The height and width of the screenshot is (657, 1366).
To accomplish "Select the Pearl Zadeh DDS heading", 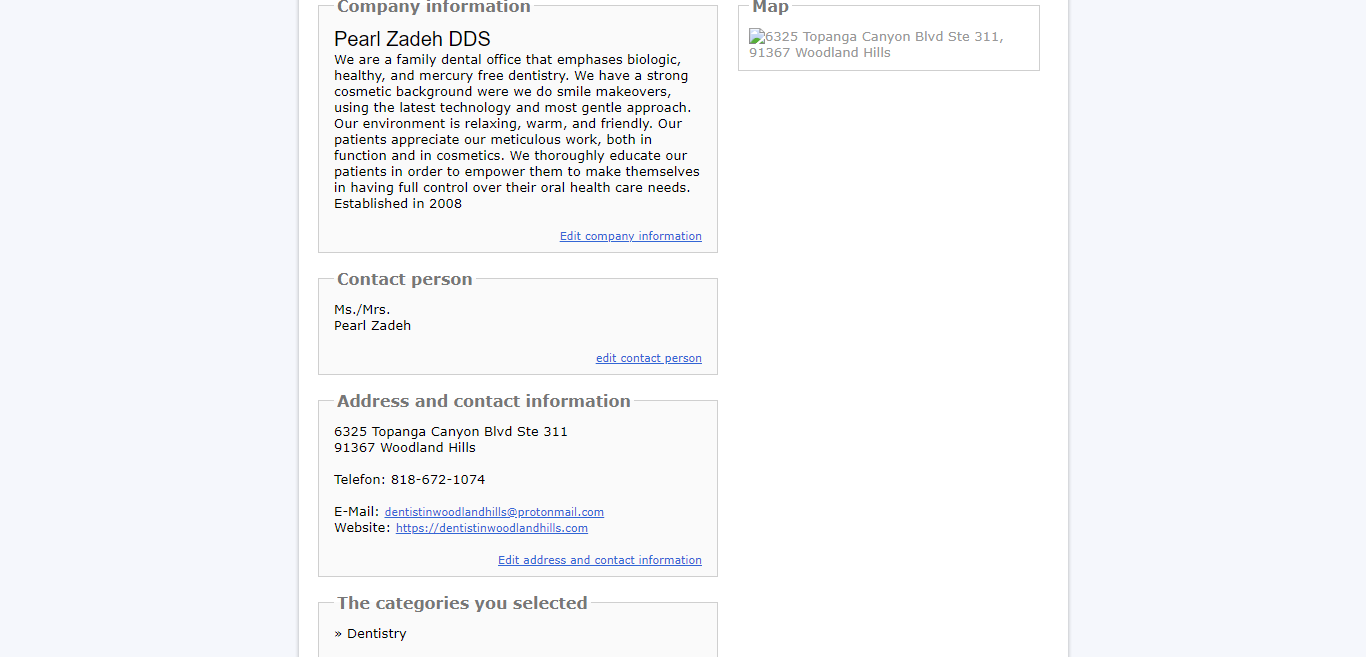I will click(412, 39).
